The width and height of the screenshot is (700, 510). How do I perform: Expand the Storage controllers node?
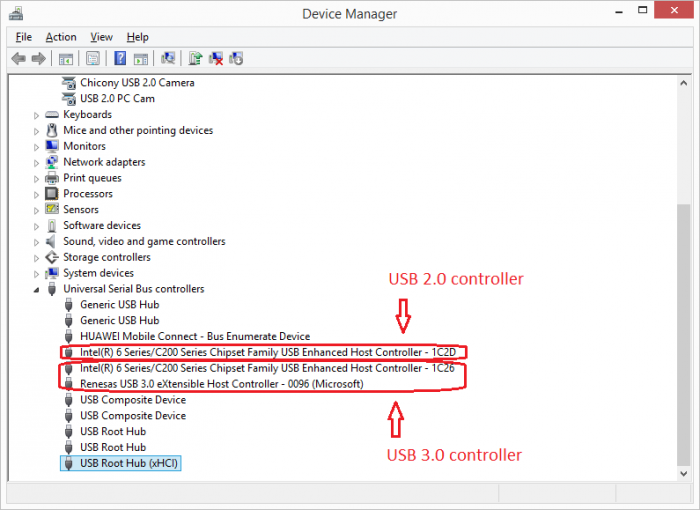click(36, 258)
